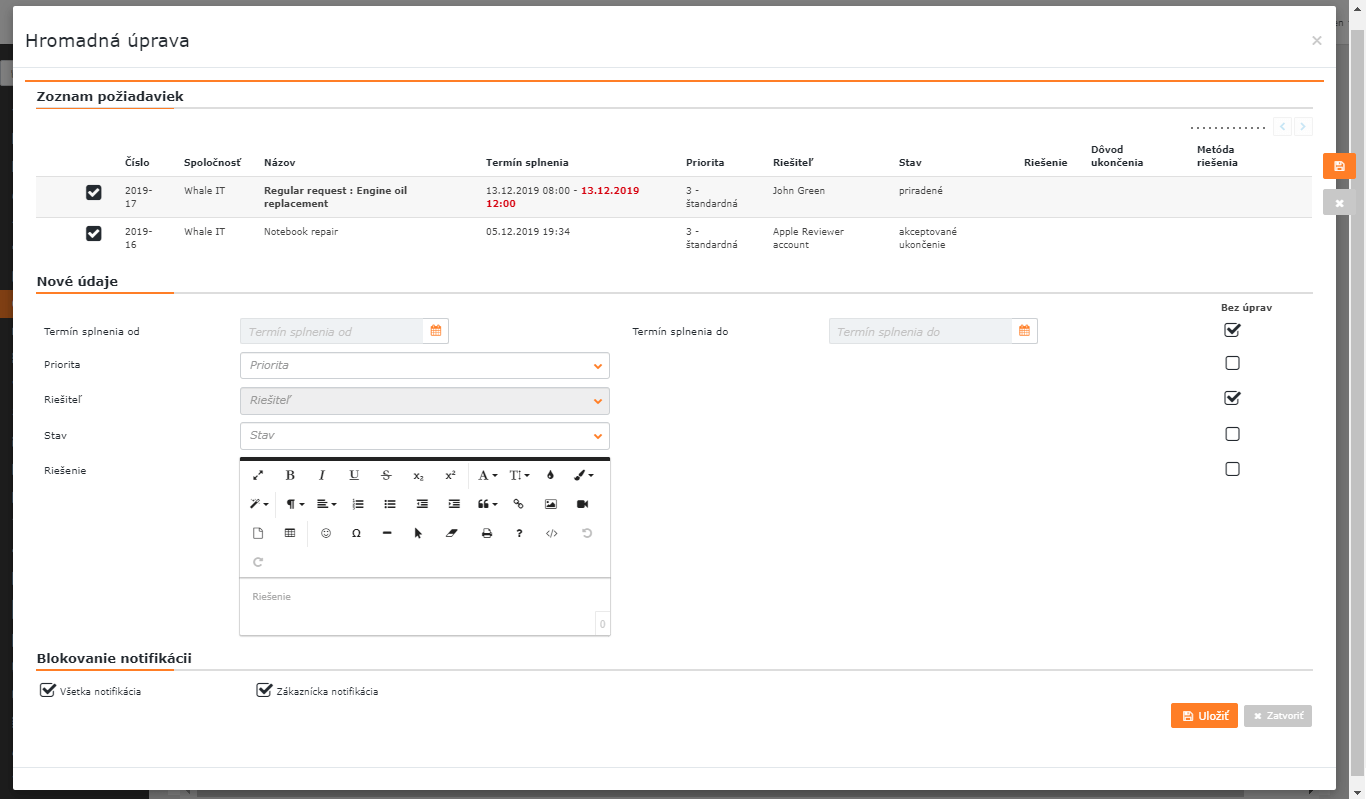Click the 'John Green' resolver cell
Viewport: 1366px width, 799px height.
click(x=799, y=190)
